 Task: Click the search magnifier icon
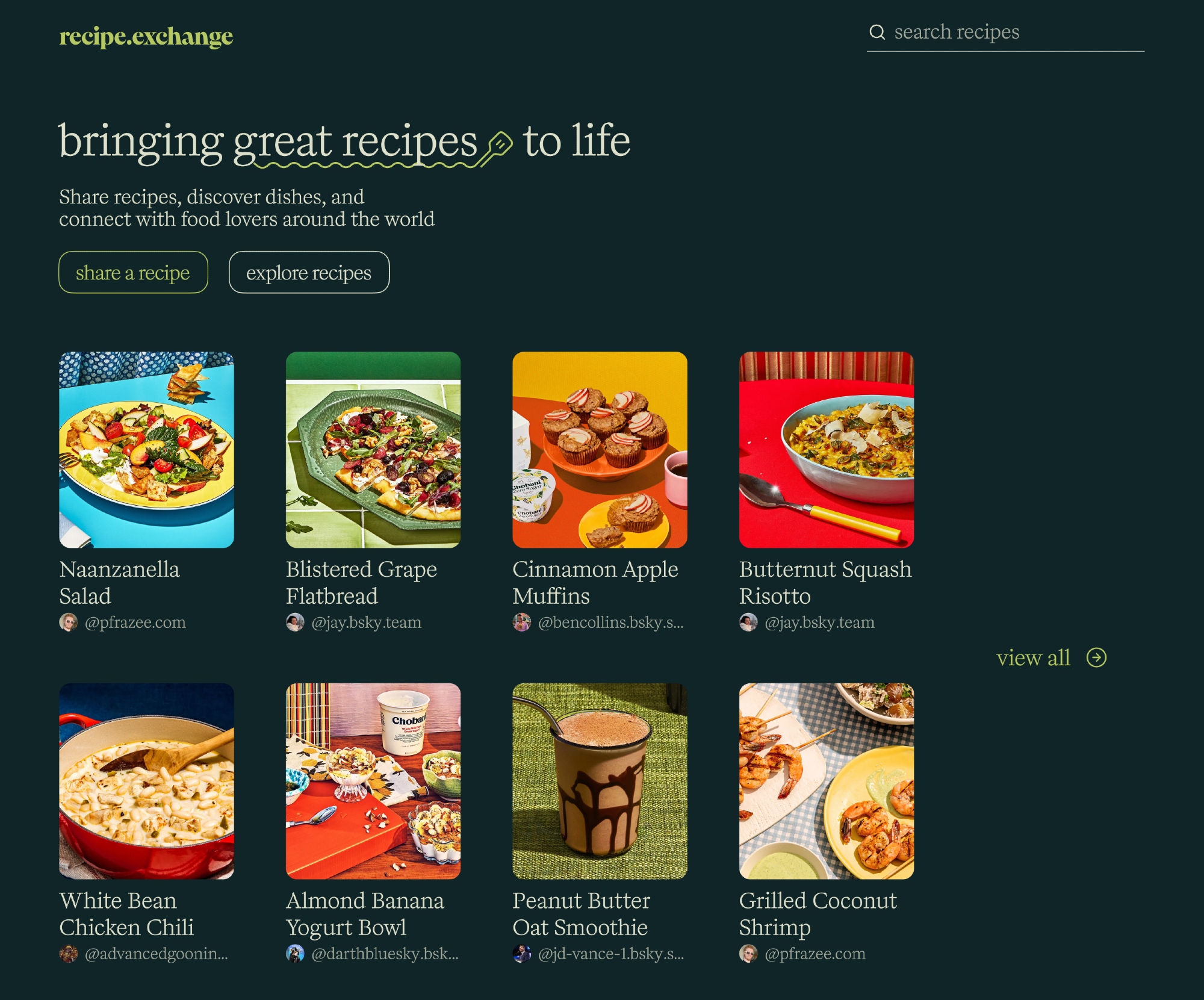[877, 32]
